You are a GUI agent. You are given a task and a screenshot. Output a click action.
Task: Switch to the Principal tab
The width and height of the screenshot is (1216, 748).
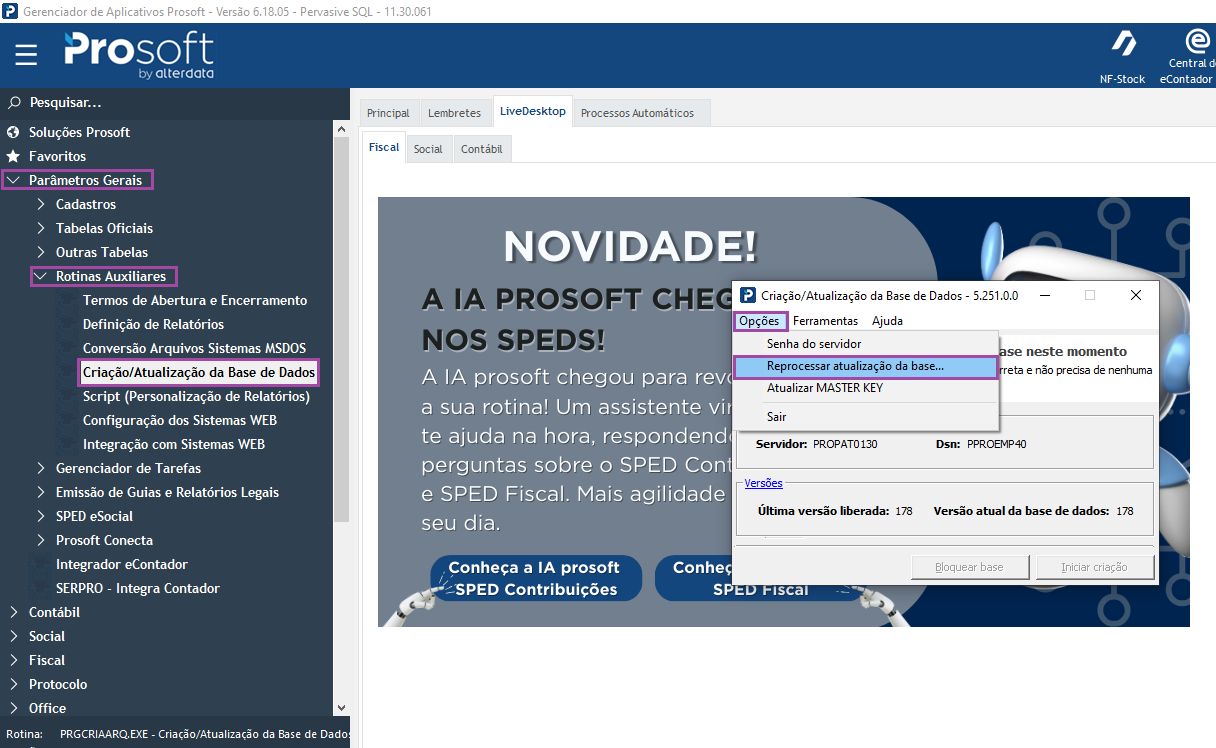click(x=388, y=113)
